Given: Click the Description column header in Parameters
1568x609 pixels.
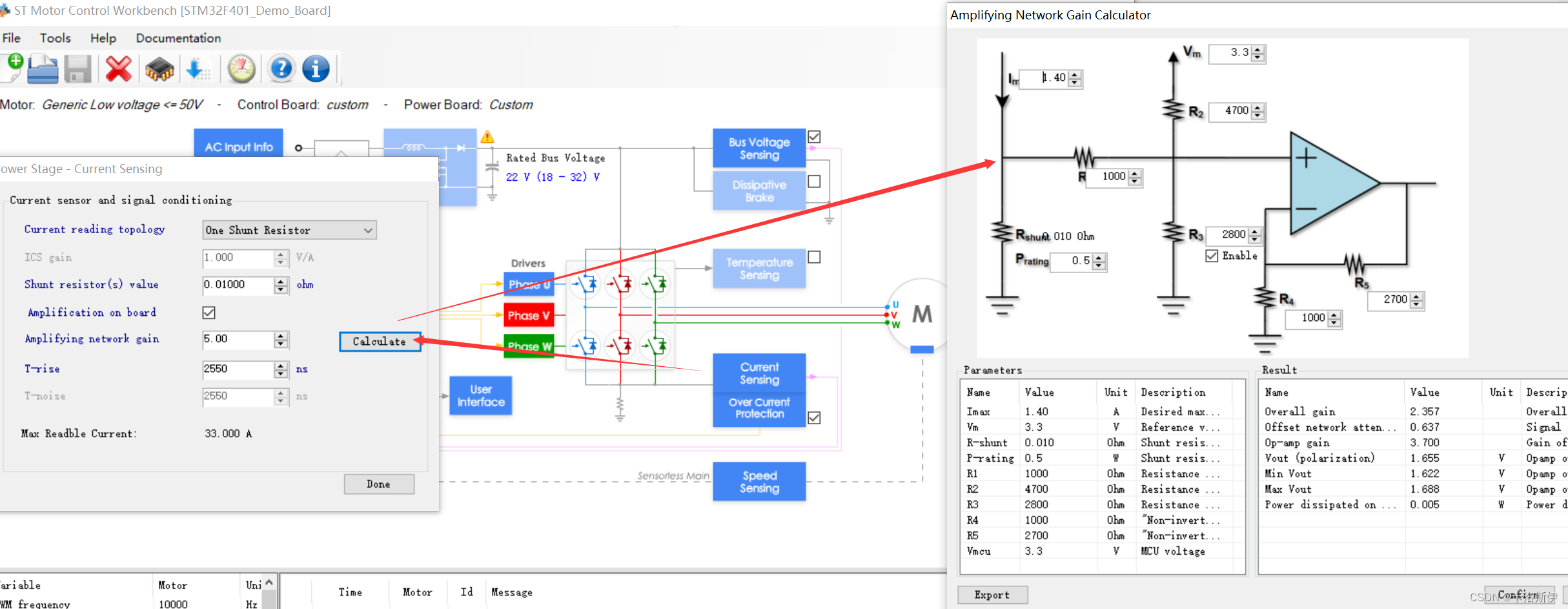Looking at the screenshot, I should tap(1185, 392).
